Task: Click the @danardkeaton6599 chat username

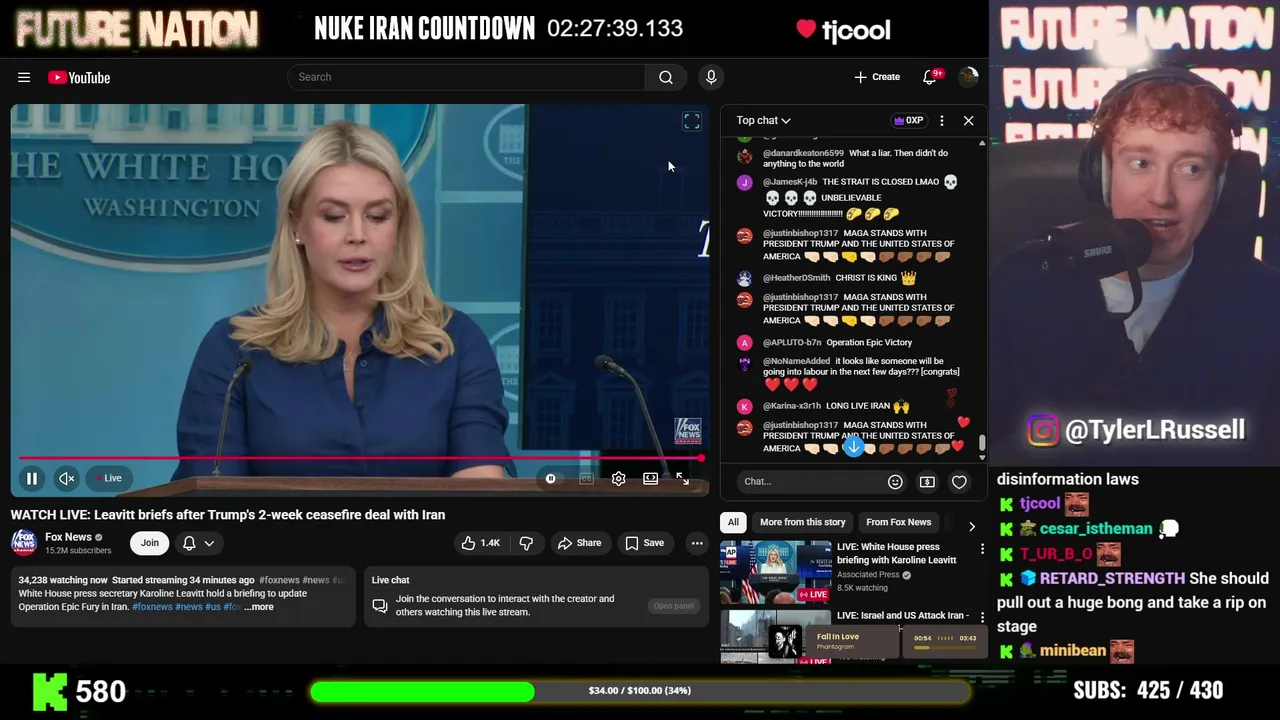Action: [803, 153]
